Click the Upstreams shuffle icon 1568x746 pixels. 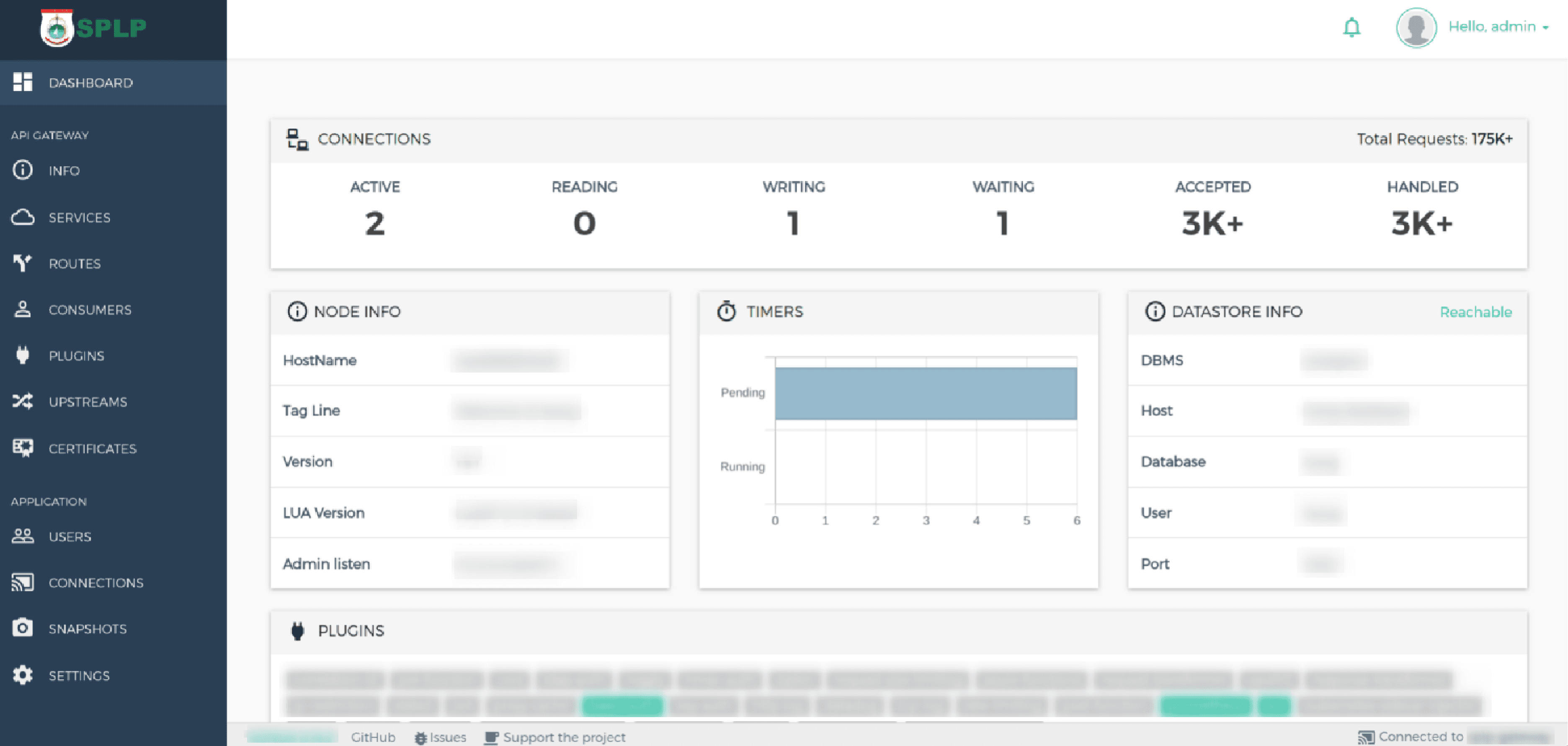[23, 401]
